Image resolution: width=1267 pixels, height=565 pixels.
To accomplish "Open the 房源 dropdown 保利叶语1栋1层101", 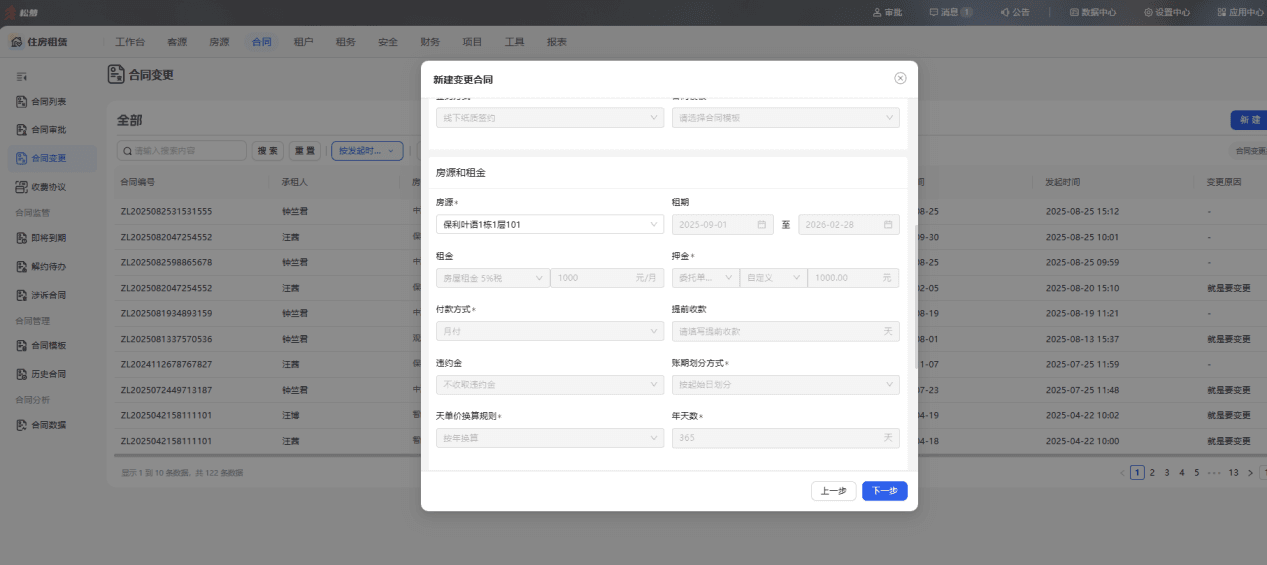I will pos(550,225).
